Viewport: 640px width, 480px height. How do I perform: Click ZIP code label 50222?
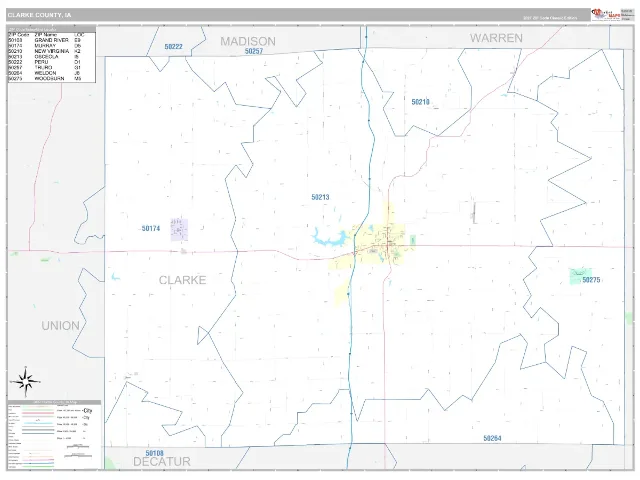tap(173, 47)
